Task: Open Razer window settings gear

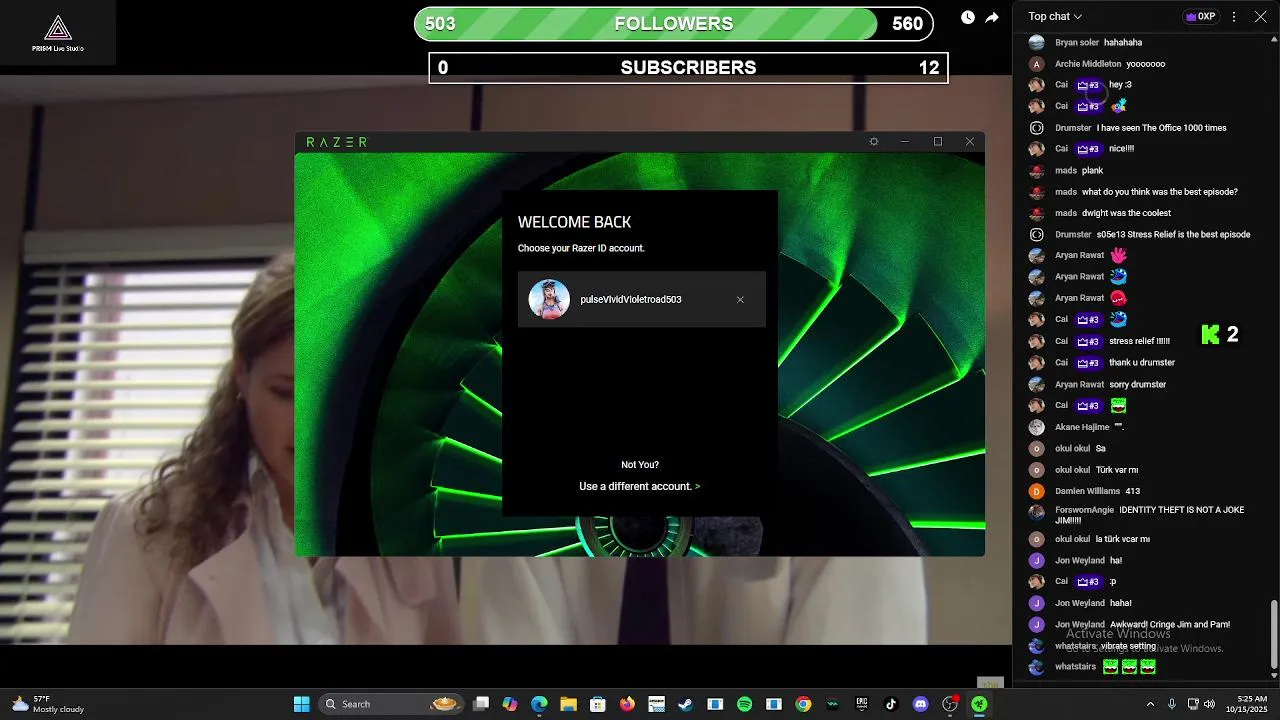Action: click(x=874, y=142)
